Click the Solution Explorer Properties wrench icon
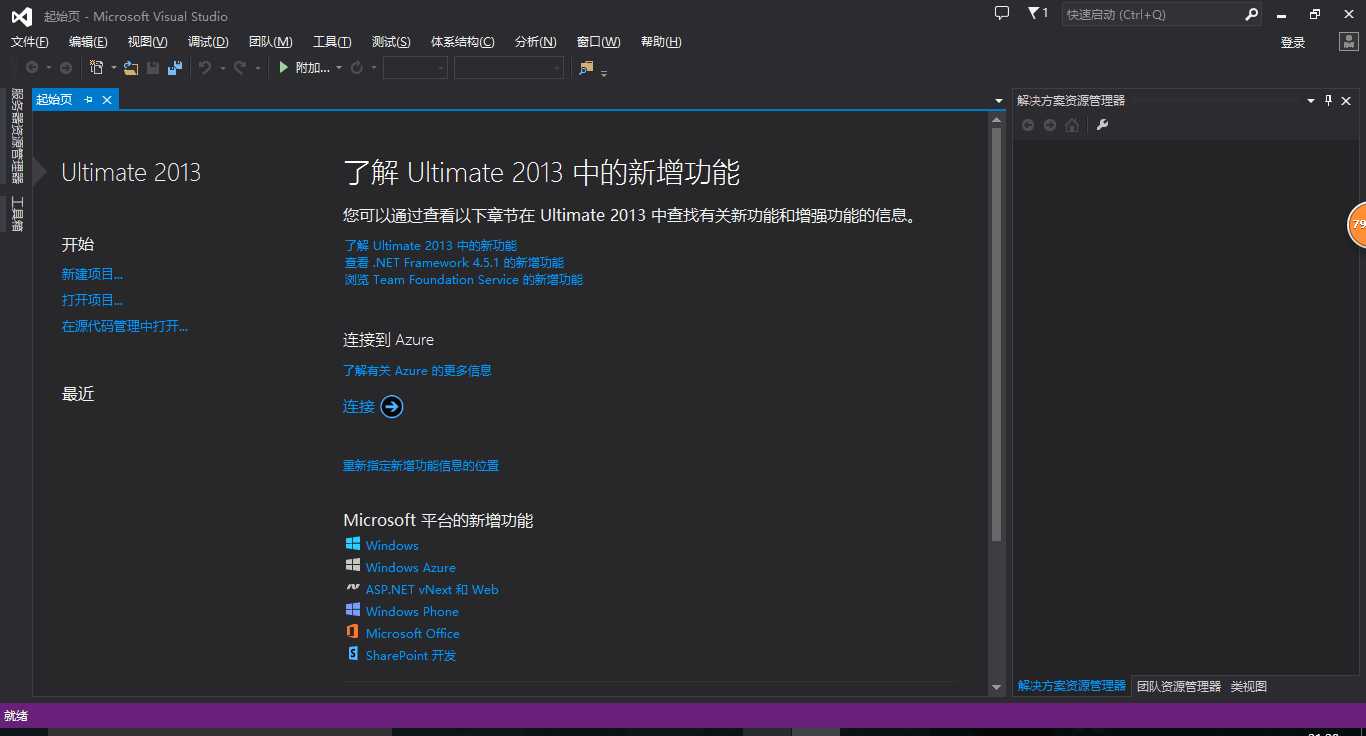The image size is (1366, 736). (1103, 125)
